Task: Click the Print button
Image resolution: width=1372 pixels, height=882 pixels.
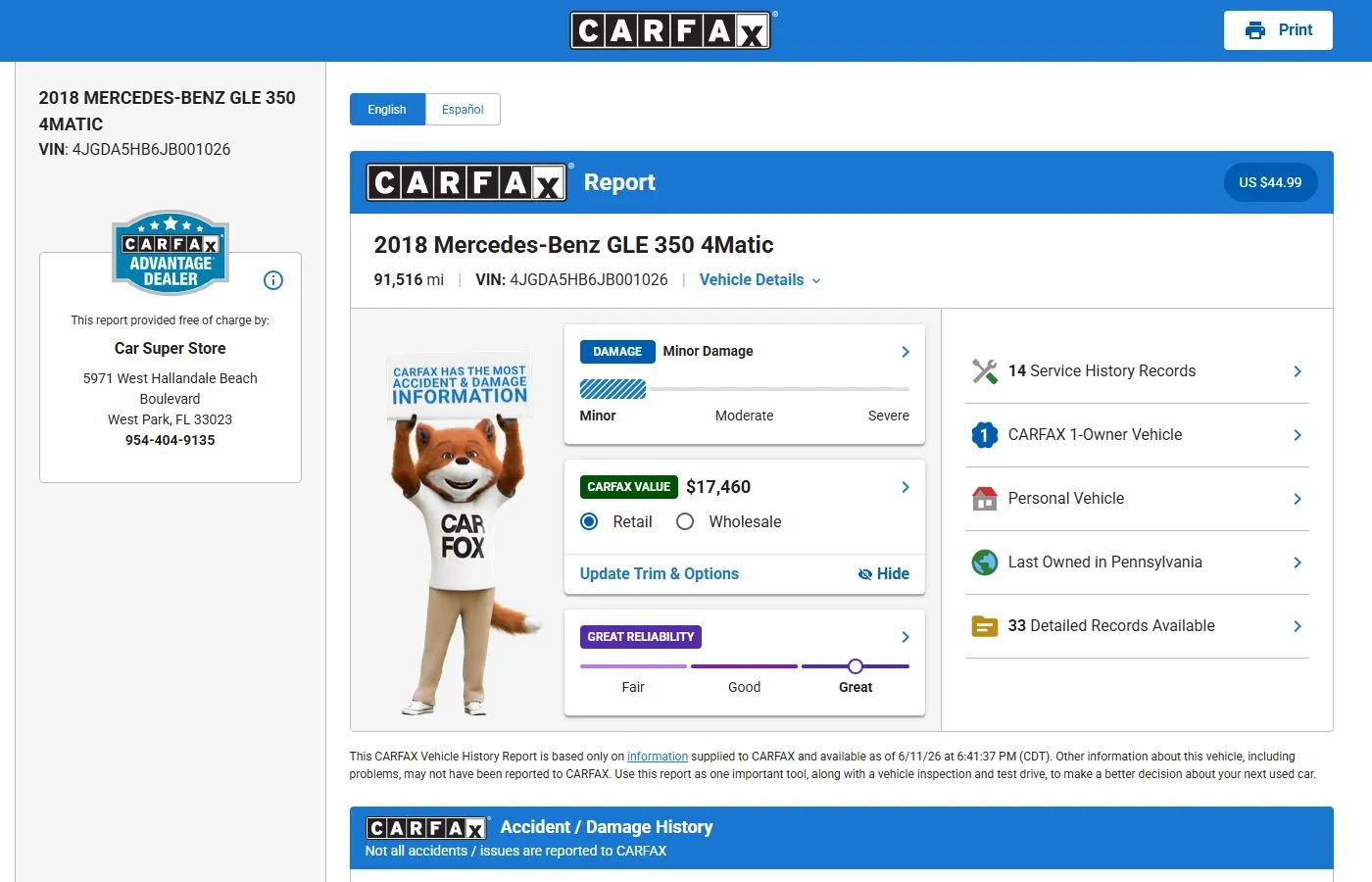Action: (x=1278, y=30)
